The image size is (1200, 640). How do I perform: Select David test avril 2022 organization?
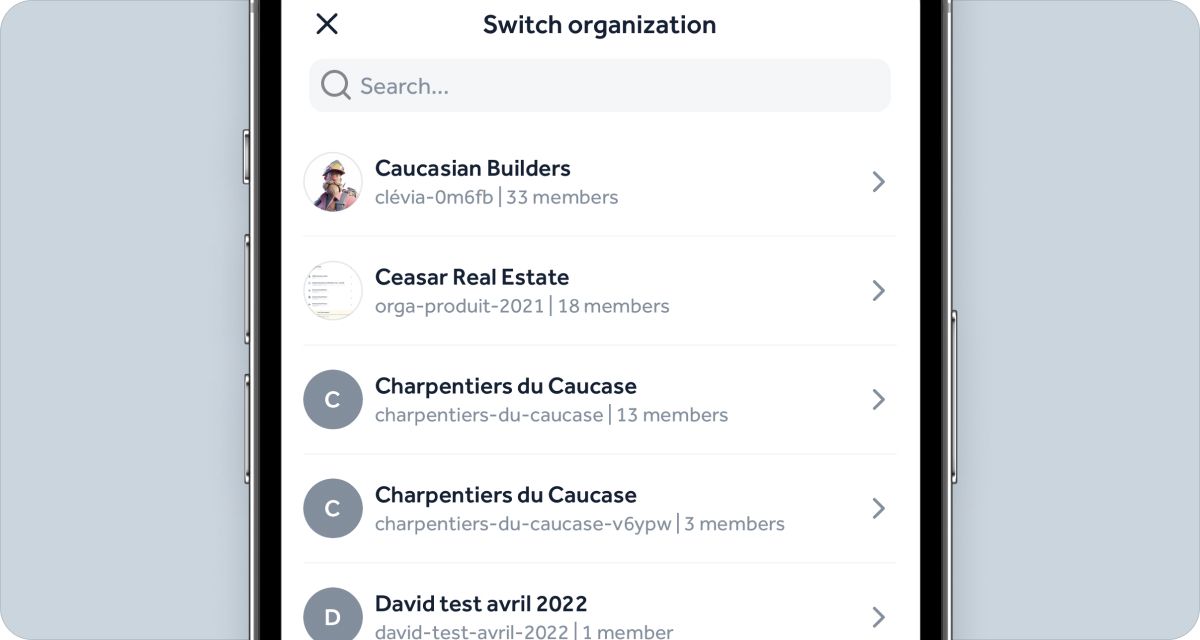coord(481,604)
